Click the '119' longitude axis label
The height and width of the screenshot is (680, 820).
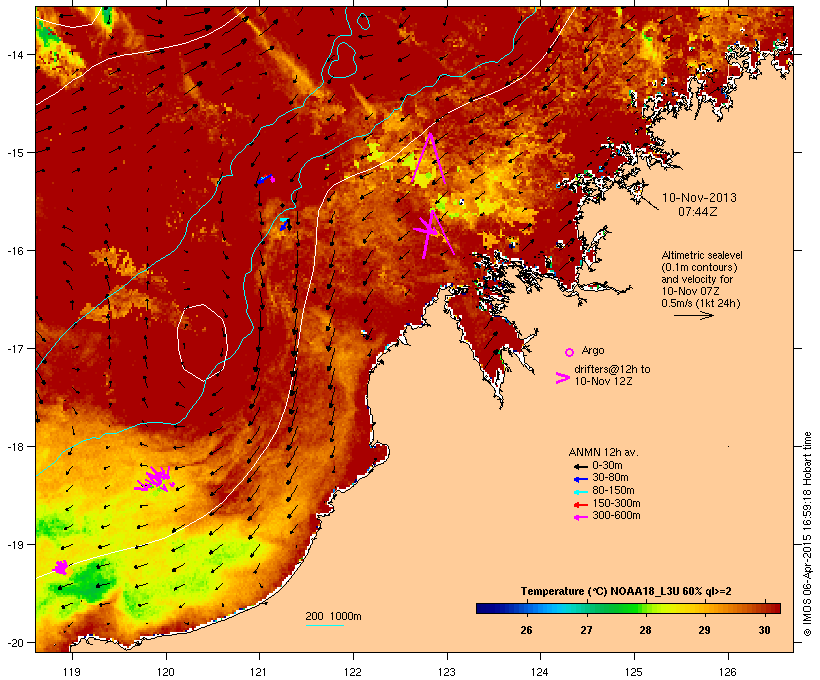pyautogui.click(x=72, y=672)
